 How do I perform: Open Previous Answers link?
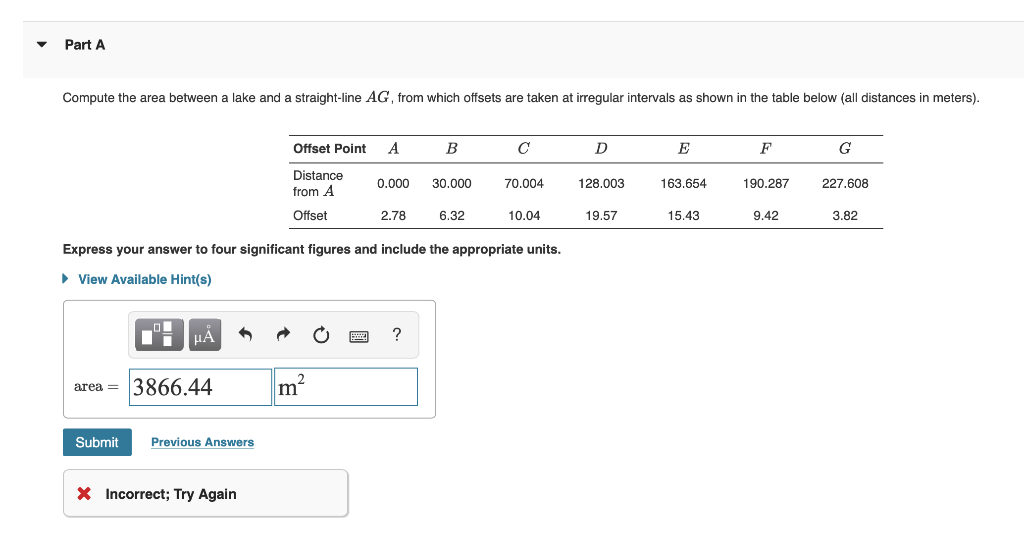pyautogui.click(x=202, y=442)
